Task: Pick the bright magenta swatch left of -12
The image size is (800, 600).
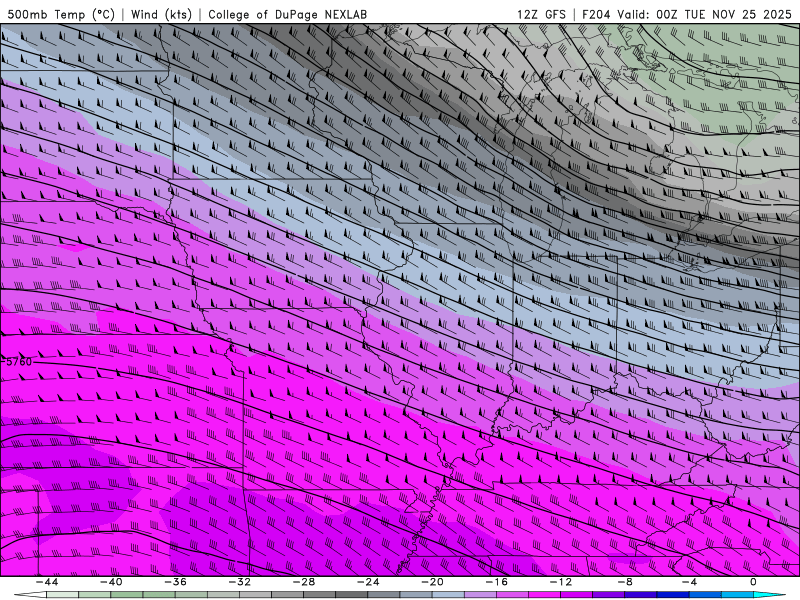Action: coord(544,595)
